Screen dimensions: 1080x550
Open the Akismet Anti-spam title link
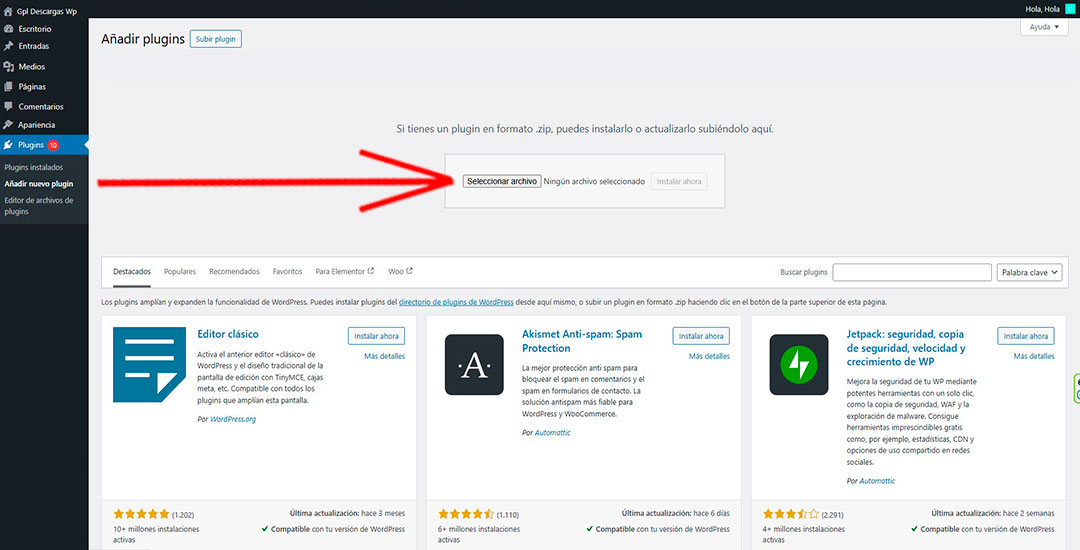[582, 341]
